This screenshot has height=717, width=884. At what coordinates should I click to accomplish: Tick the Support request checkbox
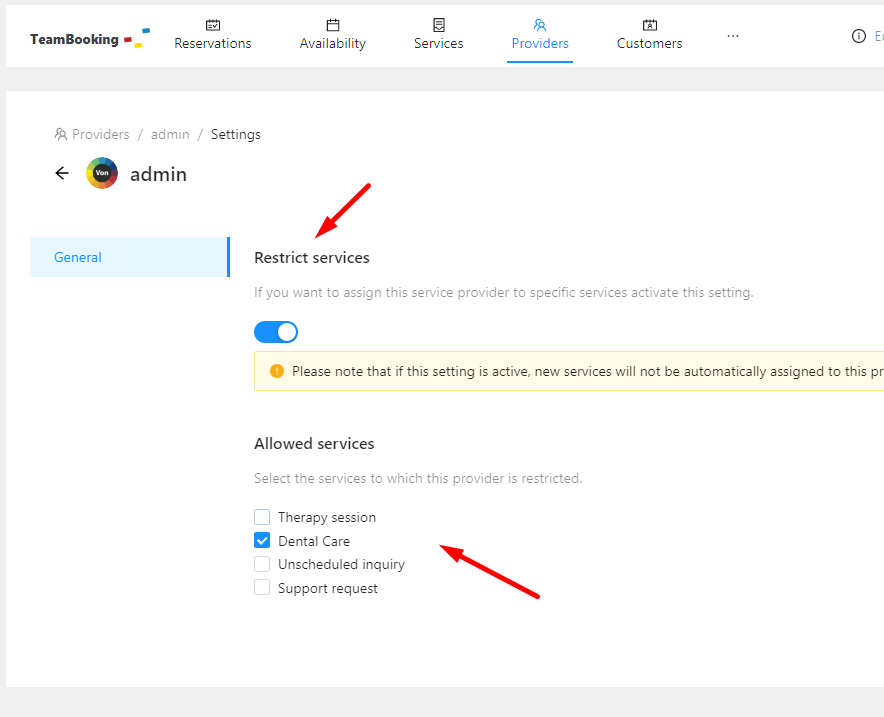[x=262, y=588]
